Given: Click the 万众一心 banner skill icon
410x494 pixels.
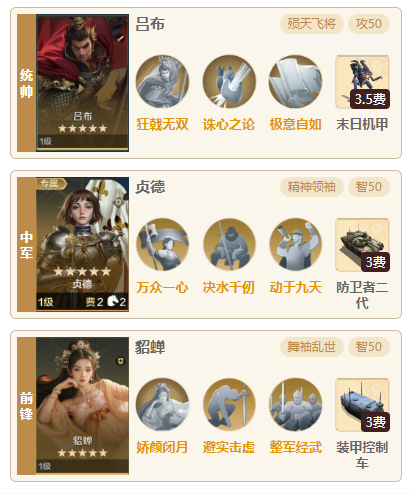Looking at the screenshot, I should coord(162,245).
